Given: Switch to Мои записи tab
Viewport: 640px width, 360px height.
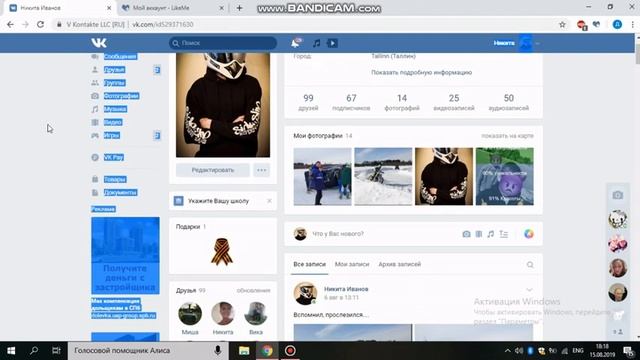Looking at the screenshot, I should click(x=352, y=264).
